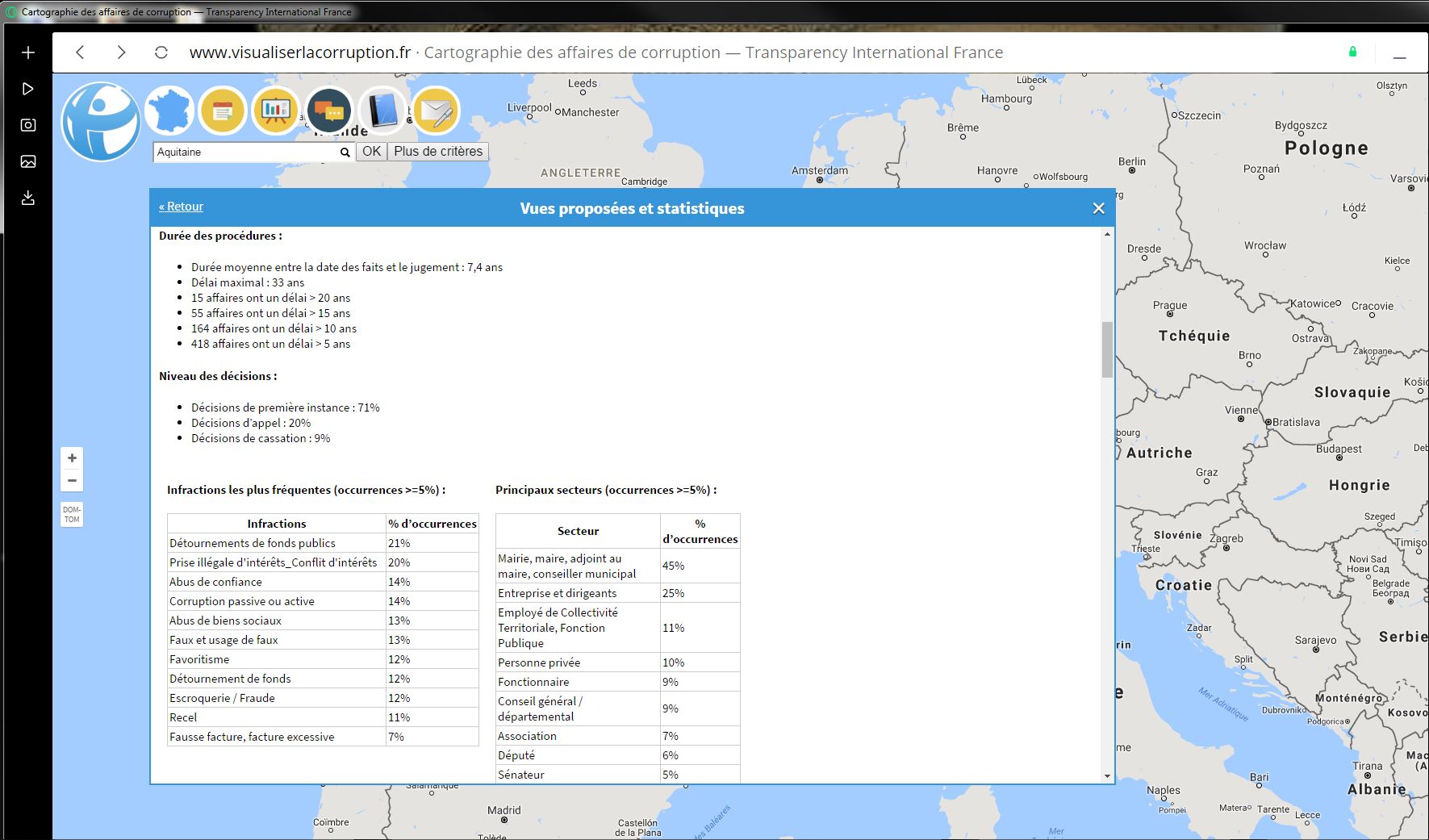The height and width of the screenshot is (840, 1429).
Task: Zoom out the map with minus button
Action: [72, 480]
